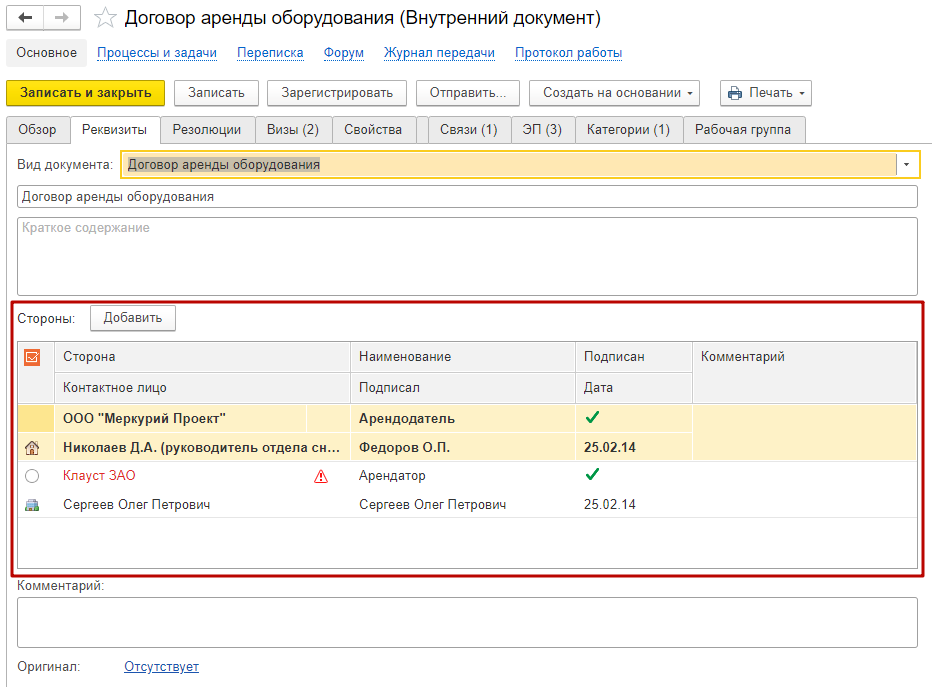Click into the Краткое содержание text field

(x=467, y=256)
